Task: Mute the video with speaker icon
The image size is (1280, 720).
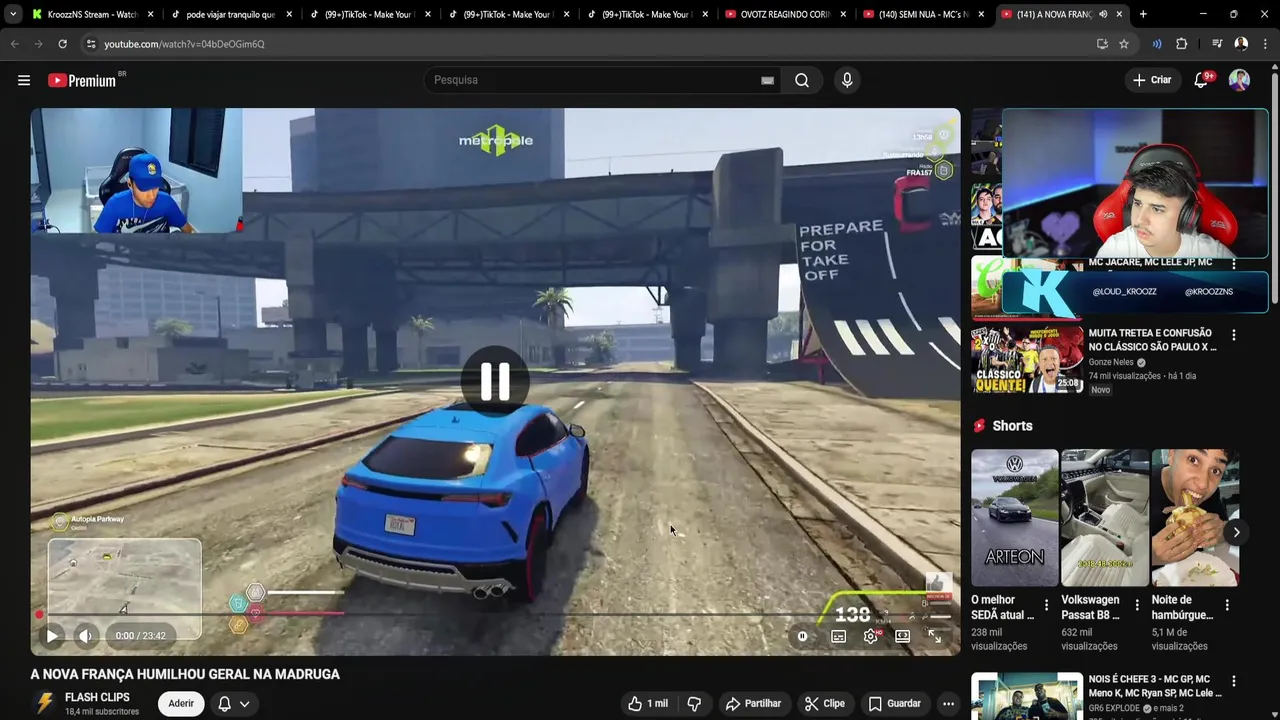Action: (x=86, y=636)
